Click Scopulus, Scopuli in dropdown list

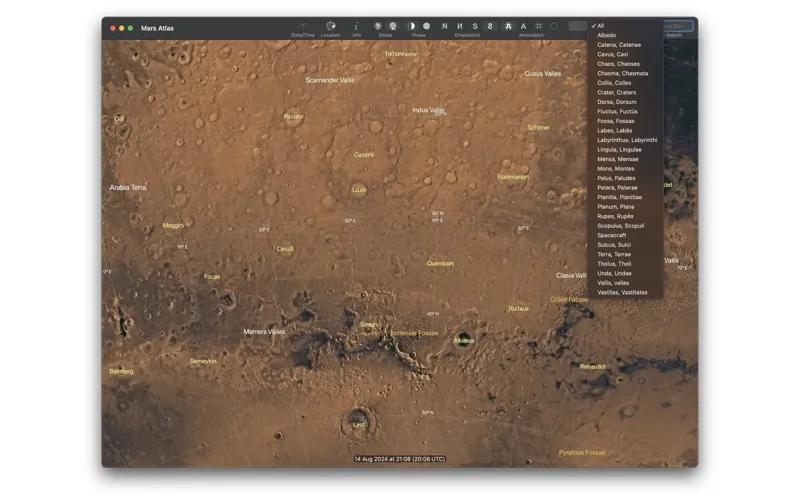coord(626,226)
